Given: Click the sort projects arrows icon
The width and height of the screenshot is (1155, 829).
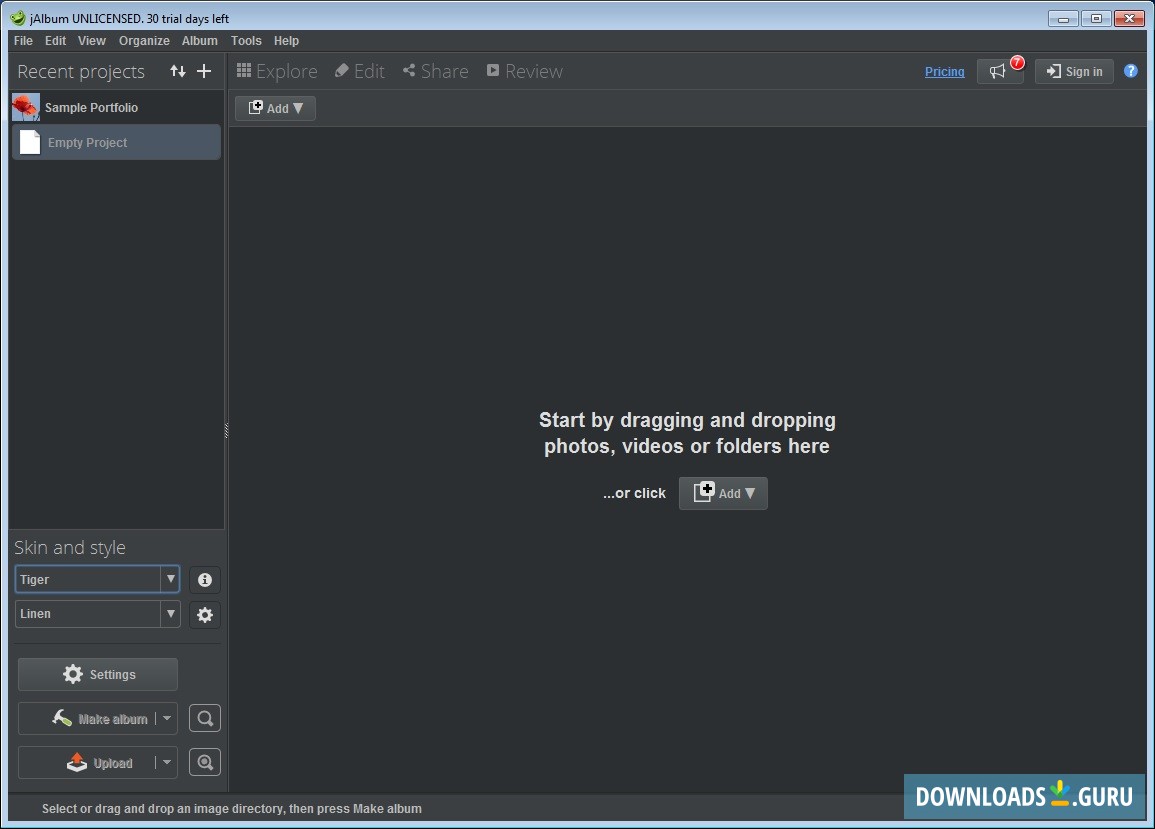Looking at the screenshot, I should pyautogui.click(x=178, y=71).
